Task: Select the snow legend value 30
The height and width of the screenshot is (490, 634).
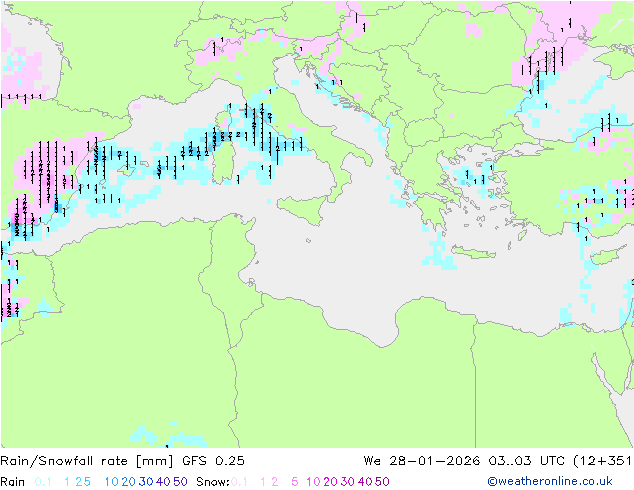Action: [x=348, y=482]
